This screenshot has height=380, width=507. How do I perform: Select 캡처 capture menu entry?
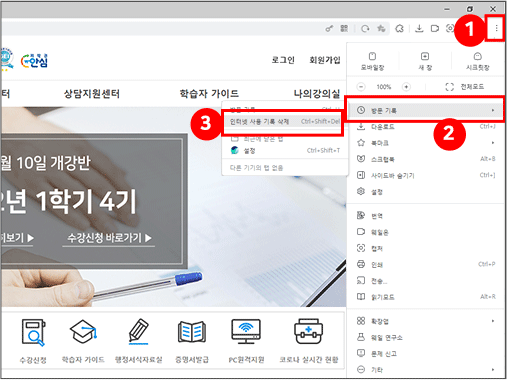[x=426, y=248]
